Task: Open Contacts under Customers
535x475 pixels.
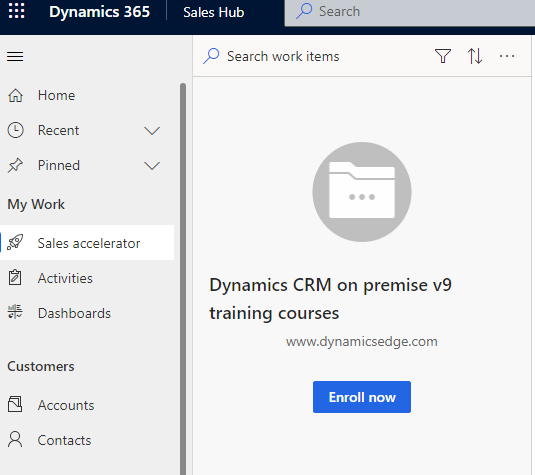Action: [87, 440]
